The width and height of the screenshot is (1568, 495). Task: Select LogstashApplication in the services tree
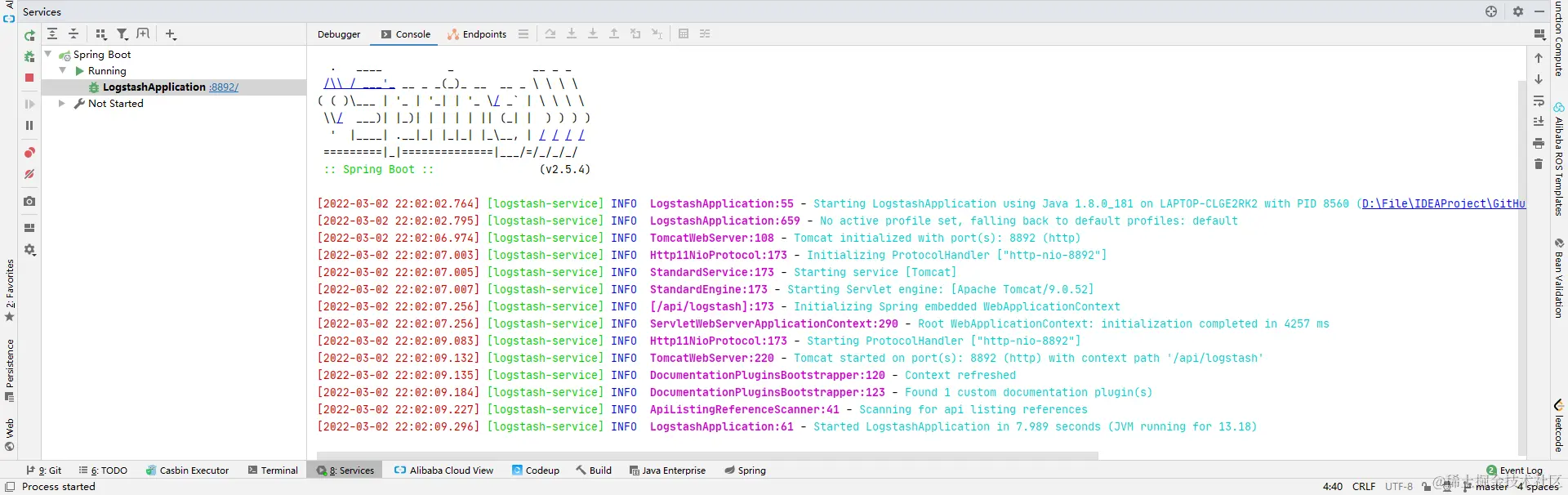coord(154,87)
